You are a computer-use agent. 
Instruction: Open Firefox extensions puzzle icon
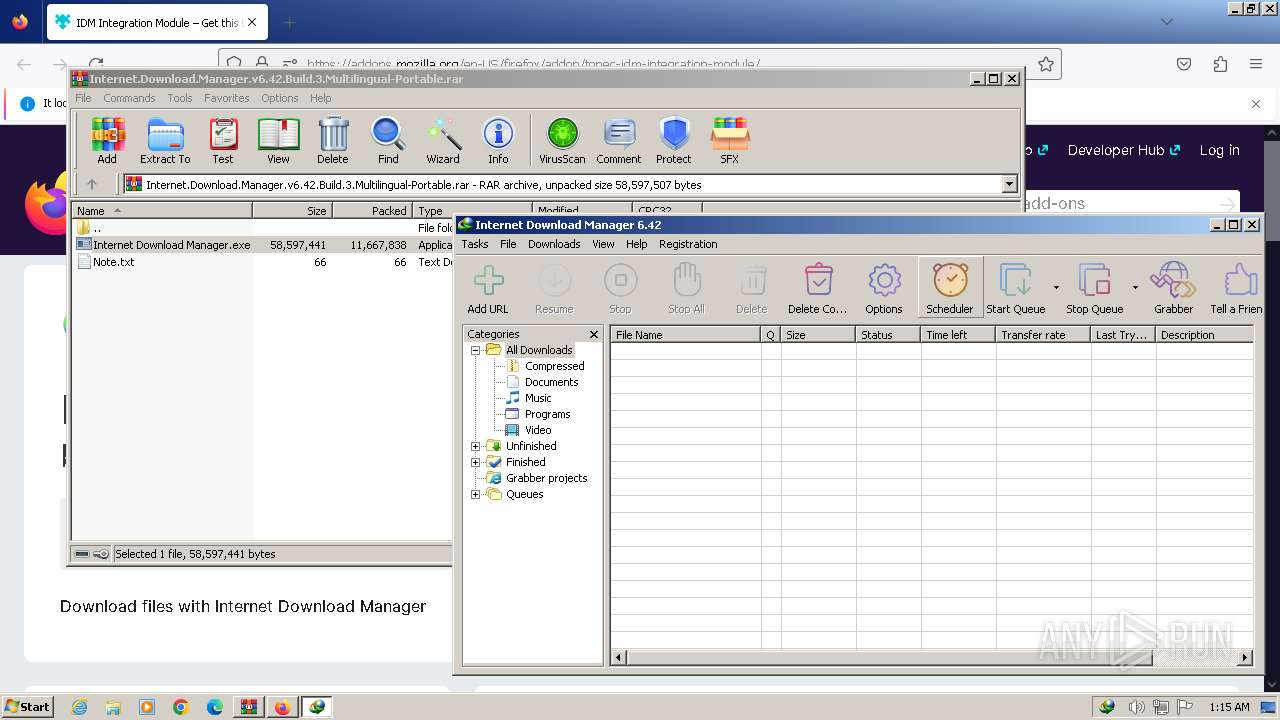pos(1220,64)
